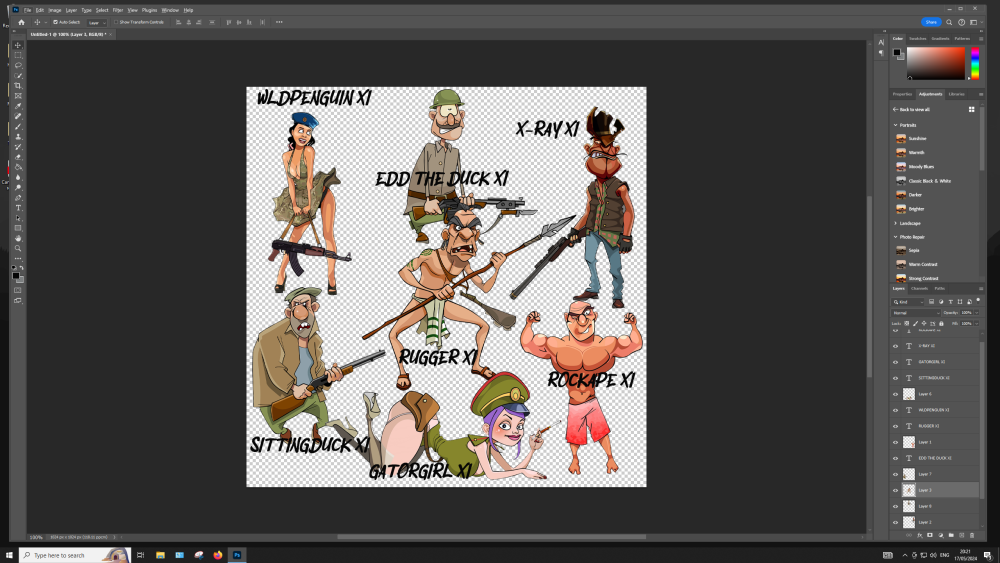
Task: Toggle visibility of the RUGGER XI layer
Action: (x=895, y=426)
